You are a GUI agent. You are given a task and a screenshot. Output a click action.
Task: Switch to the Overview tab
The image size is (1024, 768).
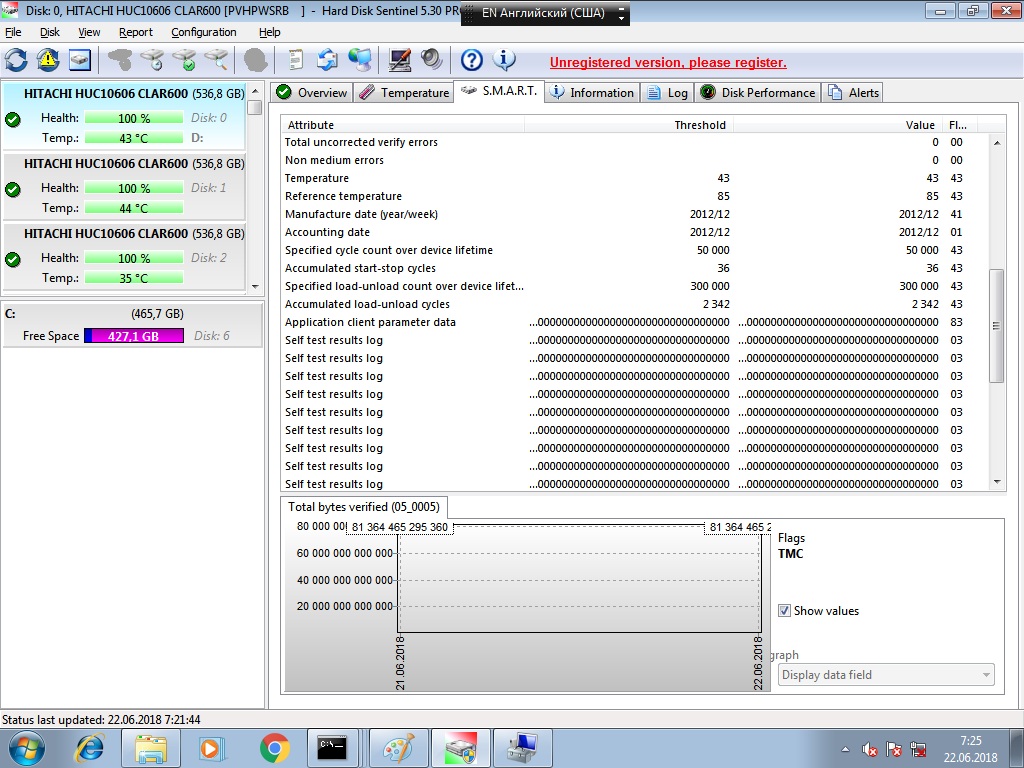click(x=312, y=93)
